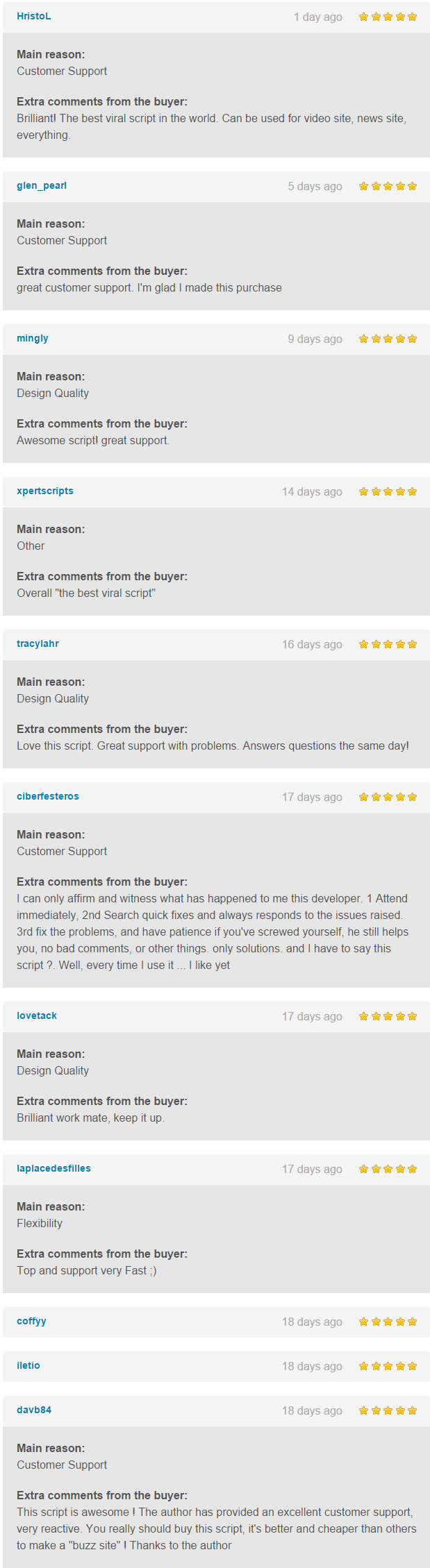
Task: Click the star rating on HristoL's review
Action: tap(388, 17)
